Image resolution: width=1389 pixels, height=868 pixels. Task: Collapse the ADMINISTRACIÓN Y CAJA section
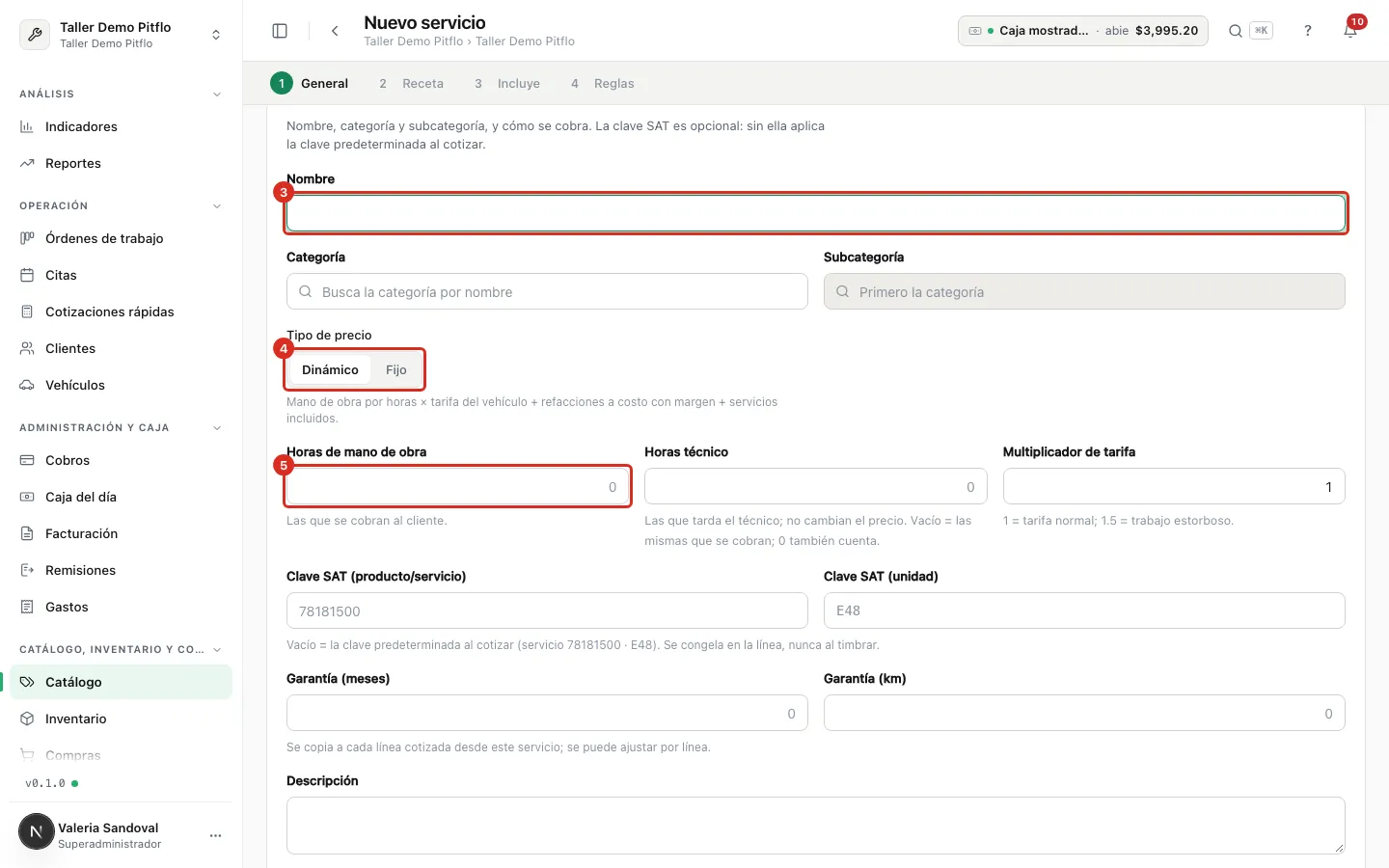coord(217,428)
